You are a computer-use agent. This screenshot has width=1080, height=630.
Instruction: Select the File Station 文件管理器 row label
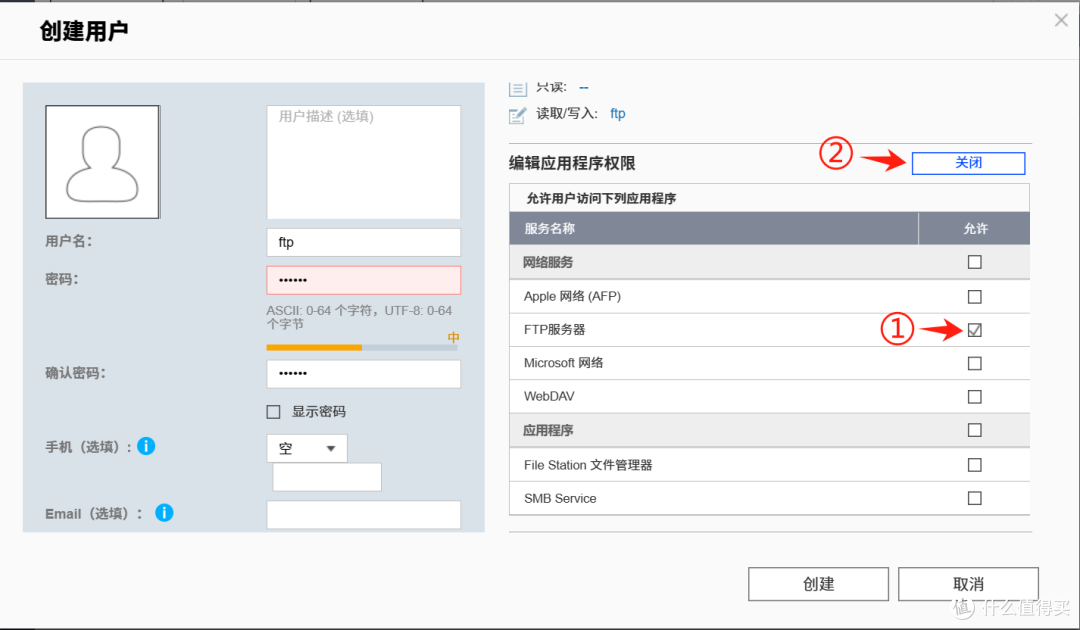coord(588,465)
